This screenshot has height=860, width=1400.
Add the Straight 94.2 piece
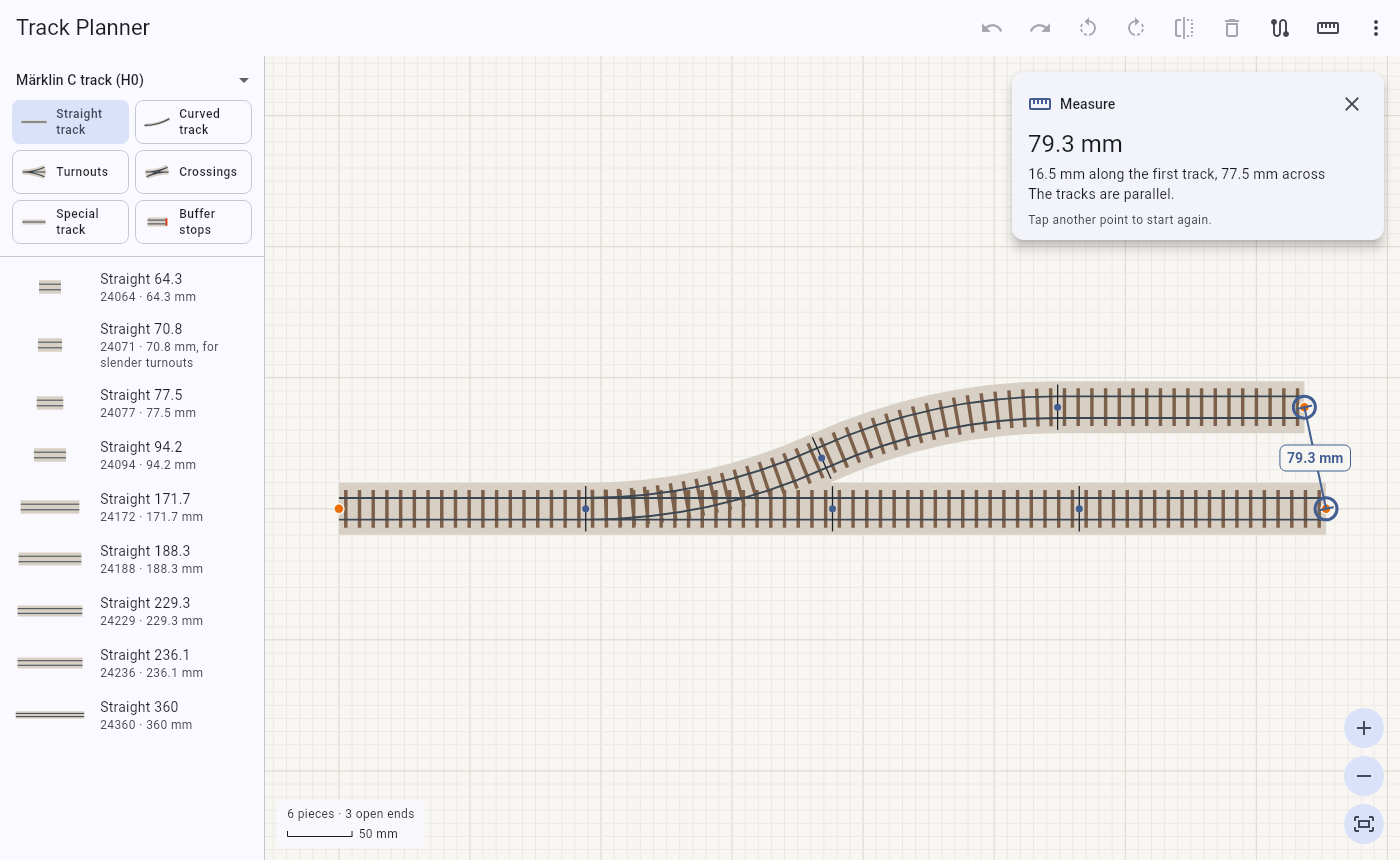click(132, 455)
